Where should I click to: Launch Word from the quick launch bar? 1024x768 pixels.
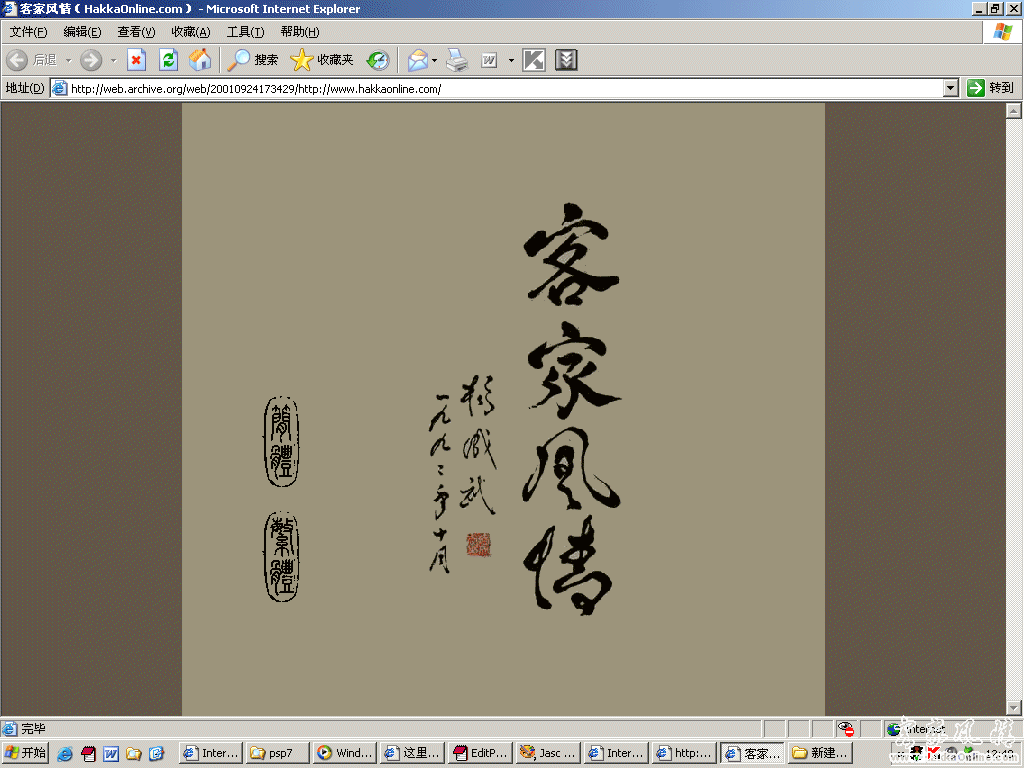[x=110, y=754]
